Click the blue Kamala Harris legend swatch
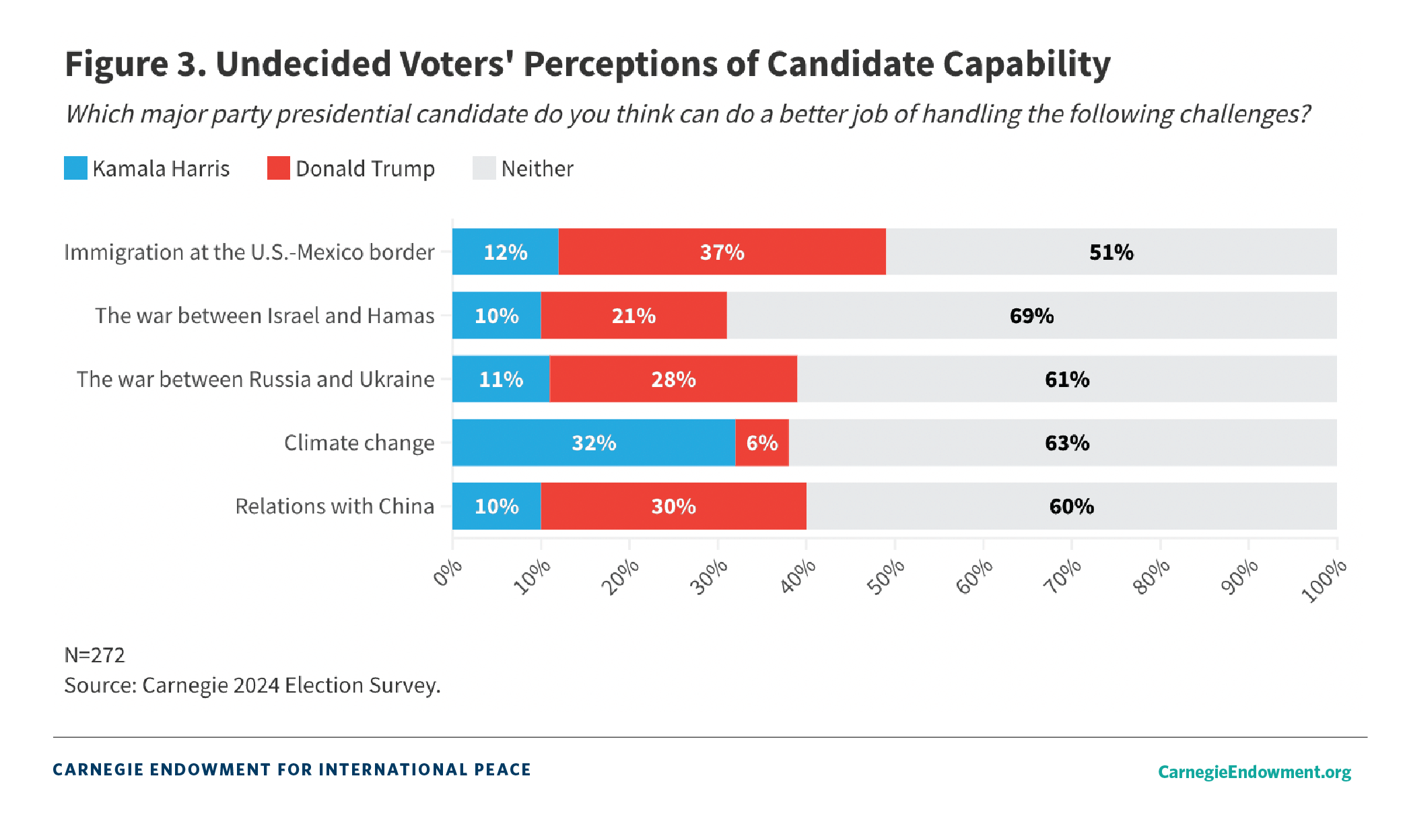 [75, 168]
